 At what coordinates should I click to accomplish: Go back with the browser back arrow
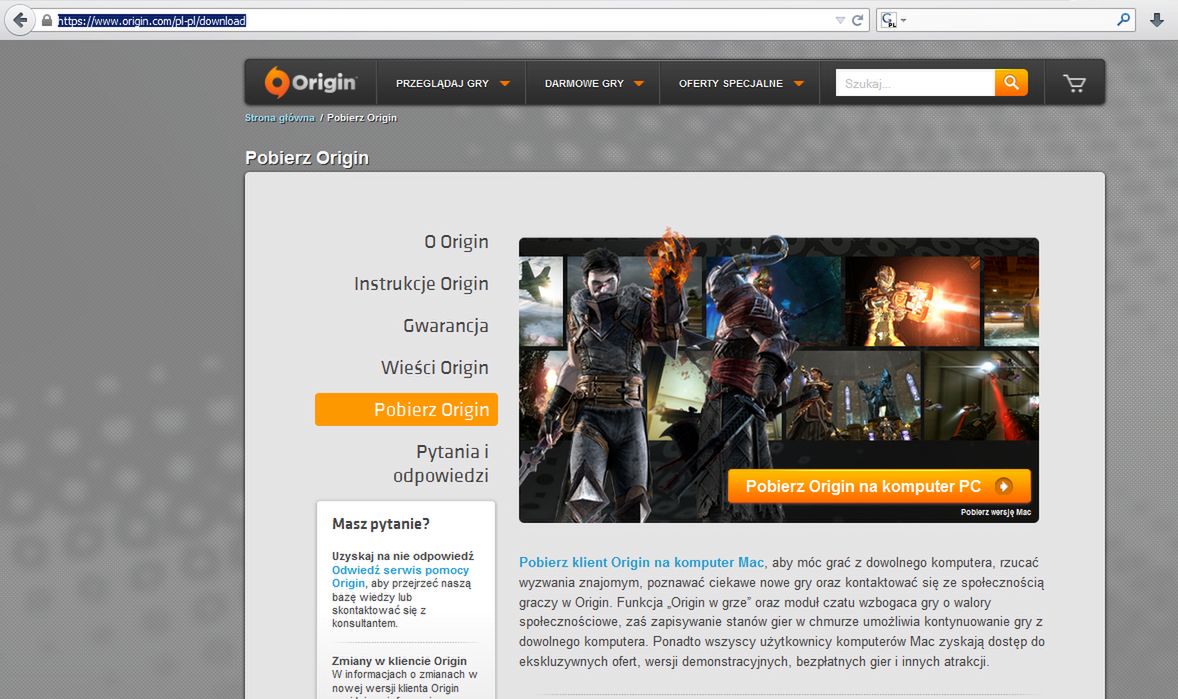(x=20, y=20)
